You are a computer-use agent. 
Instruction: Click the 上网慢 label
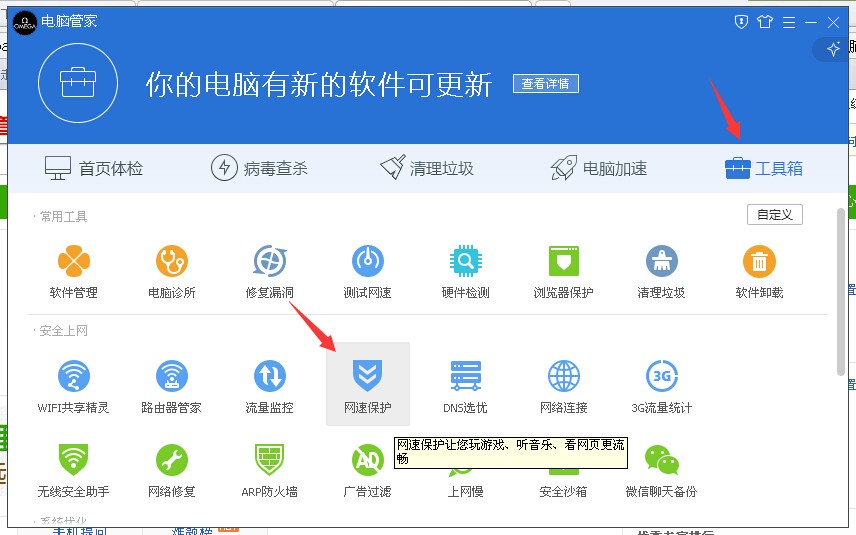[465, 492]
